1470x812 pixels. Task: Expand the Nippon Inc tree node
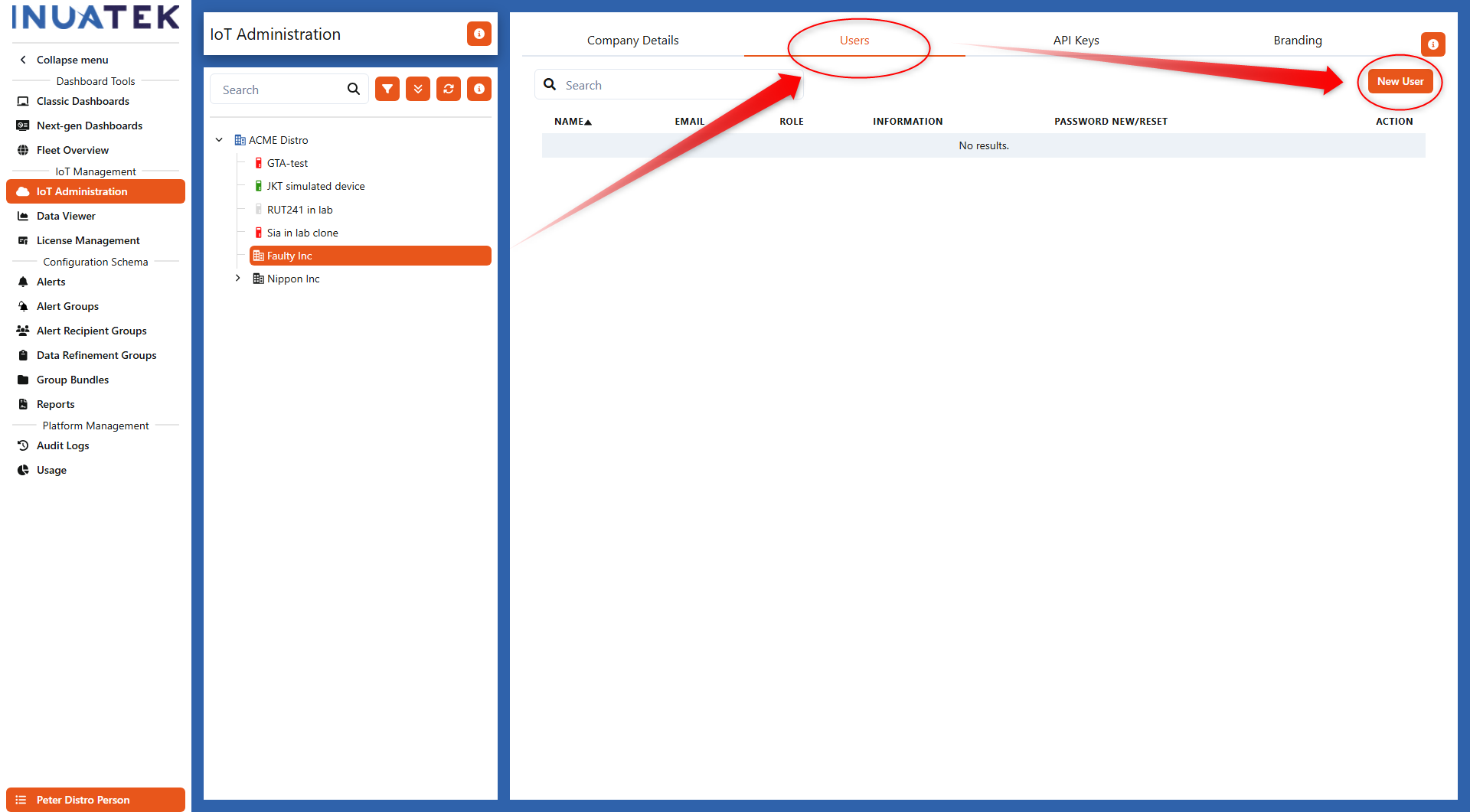[x=237, y=278]
